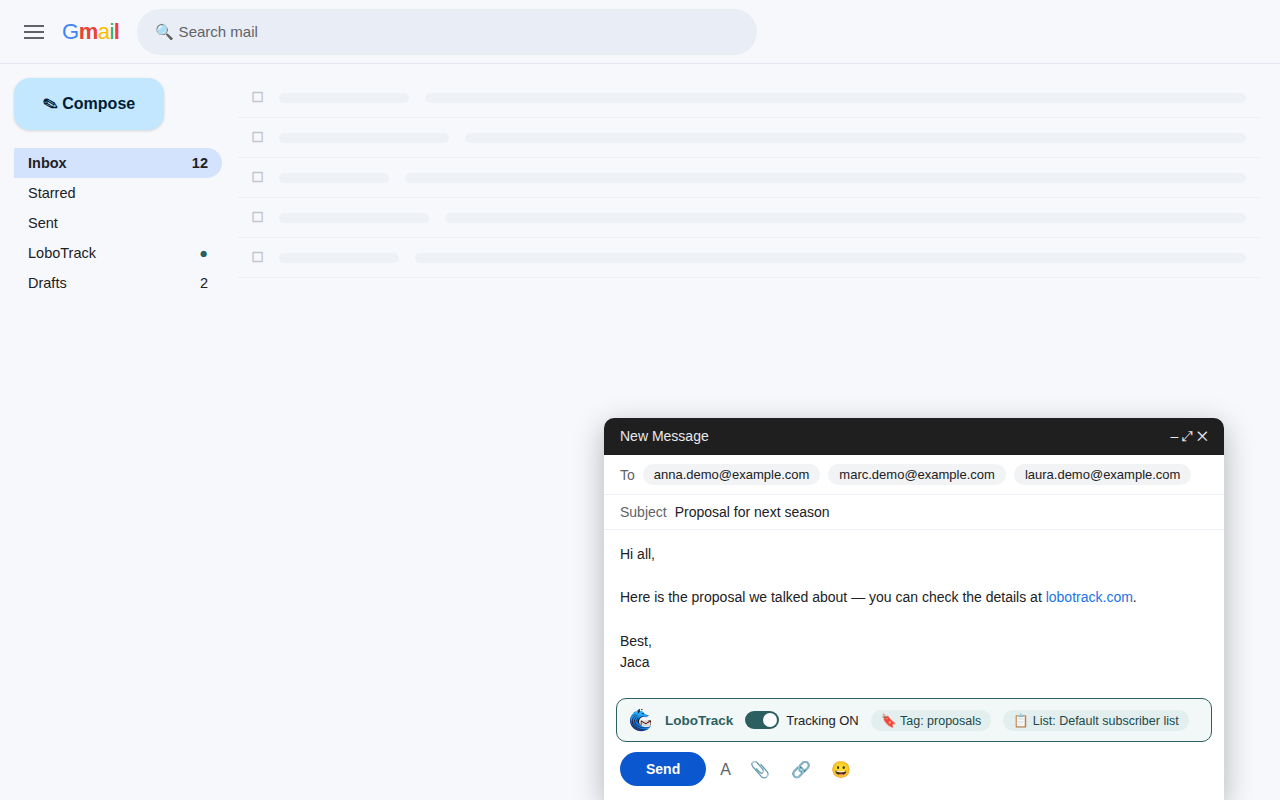This screenshot has height=800, width=1280.
Task: Click the search magnifier icon
Action: [164, 32]
